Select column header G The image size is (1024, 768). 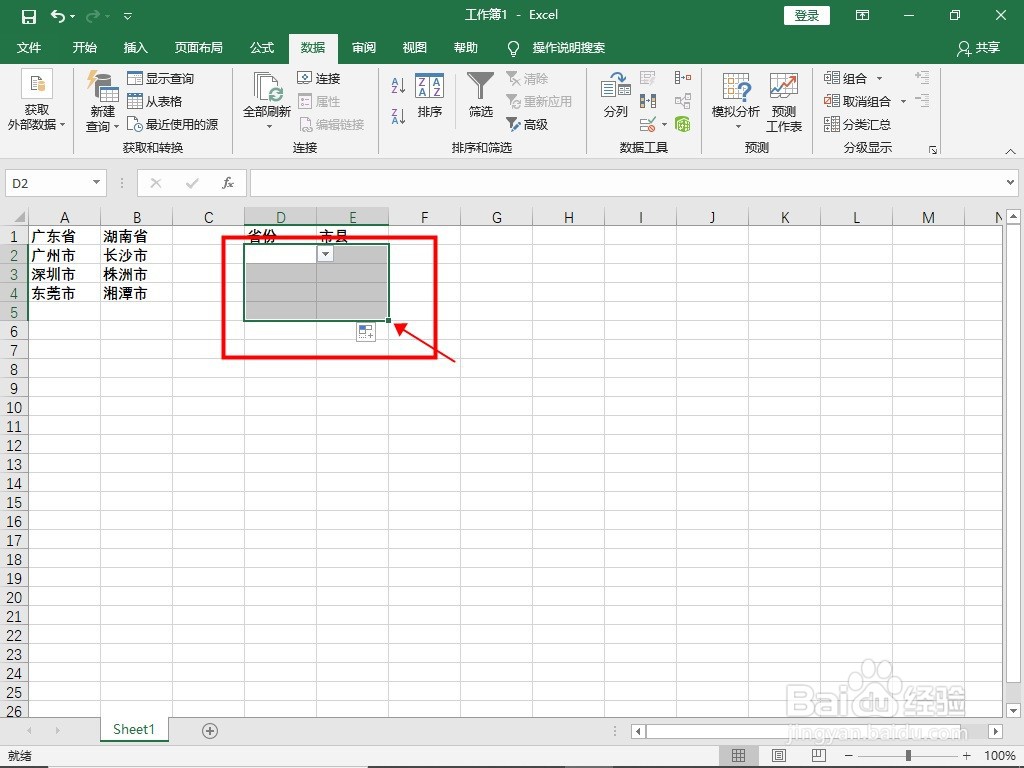496,217
